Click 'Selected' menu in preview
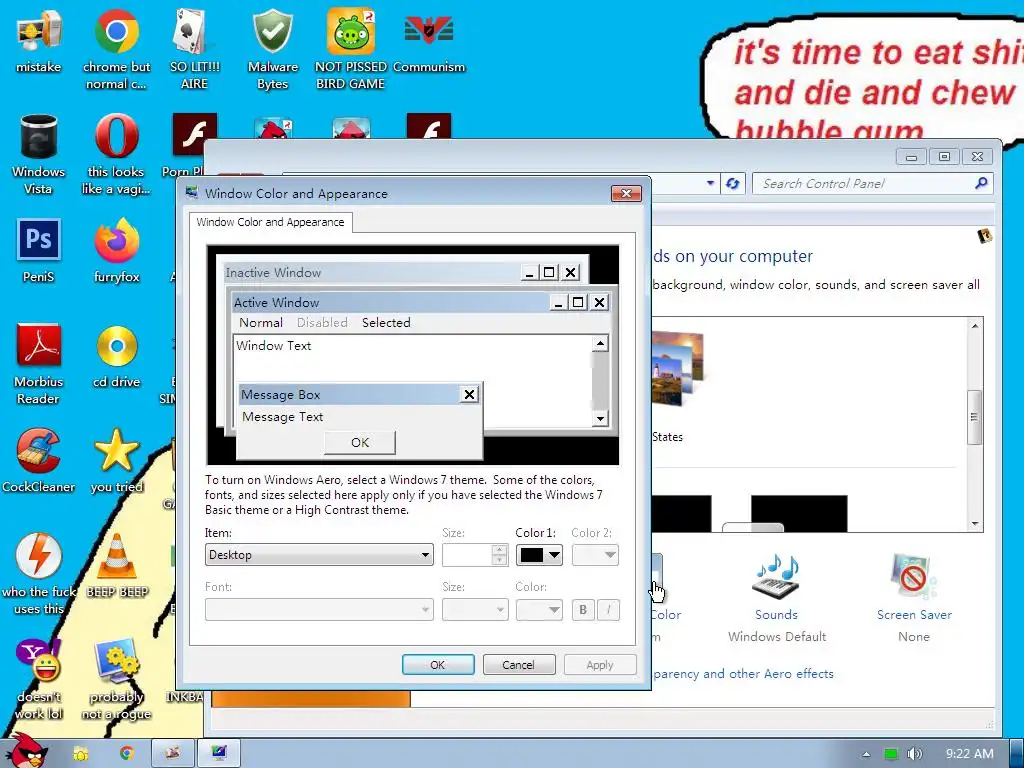 386,323
